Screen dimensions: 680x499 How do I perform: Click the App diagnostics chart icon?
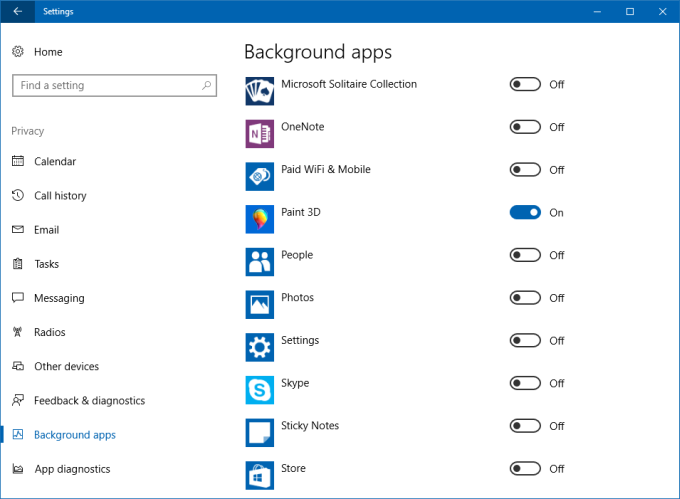coord(18,469)
